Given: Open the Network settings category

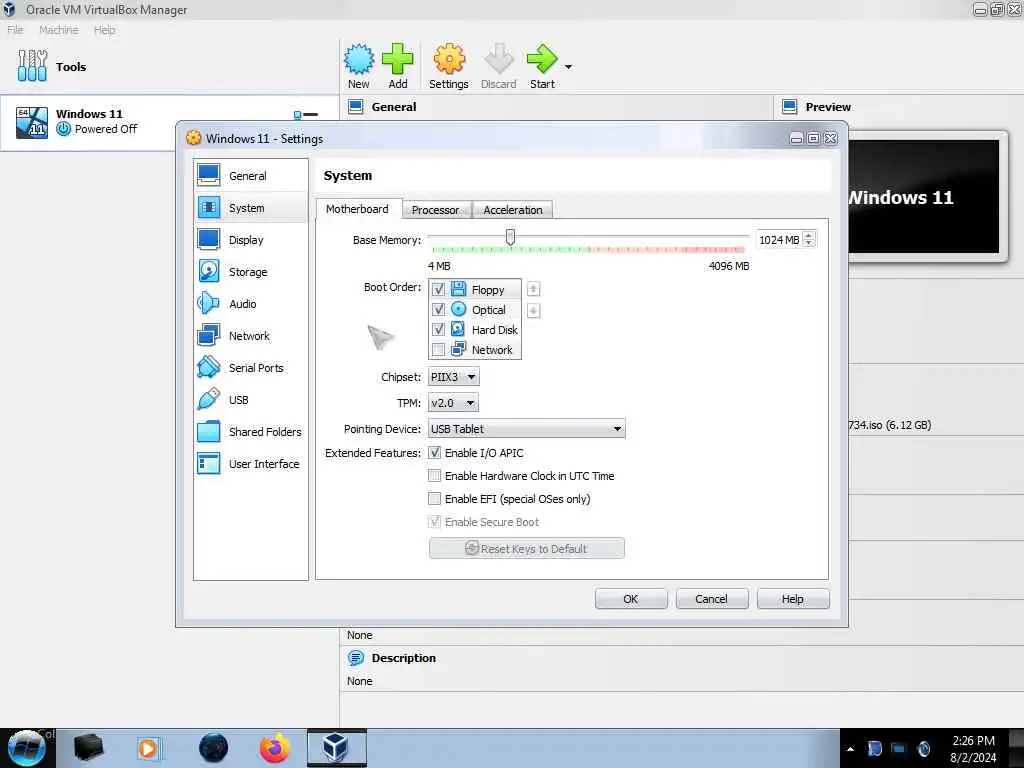Looking at the screenshot, I should point(251,336).
